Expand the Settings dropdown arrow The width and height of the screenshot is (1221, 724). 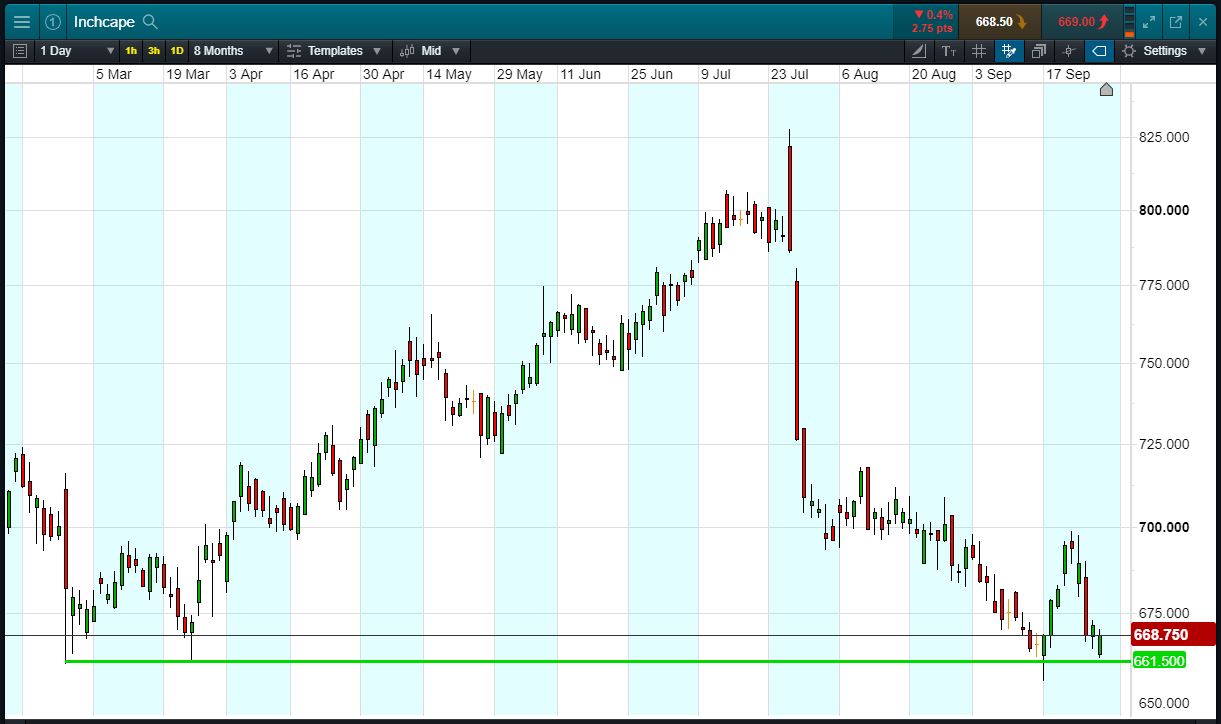tap(1202, 51)
